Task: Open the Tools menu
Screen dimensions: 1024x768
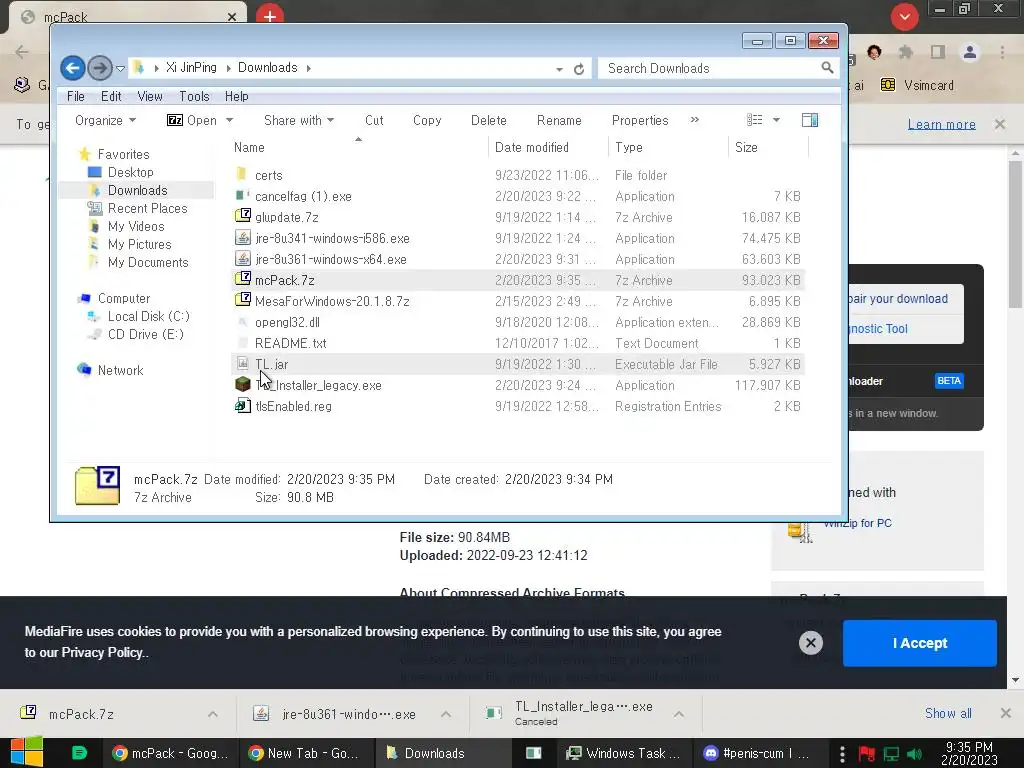Action: [194, 96]
